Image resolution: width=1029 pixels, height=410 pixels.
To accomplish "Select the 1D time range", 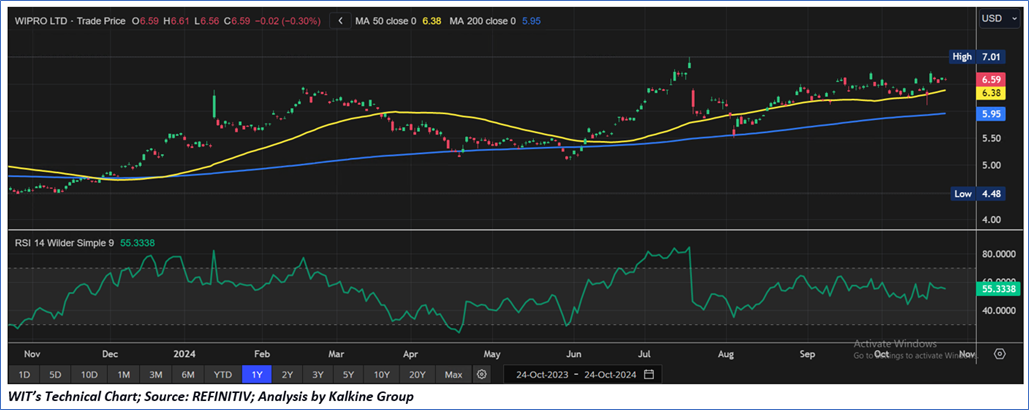I will point(24,375).
